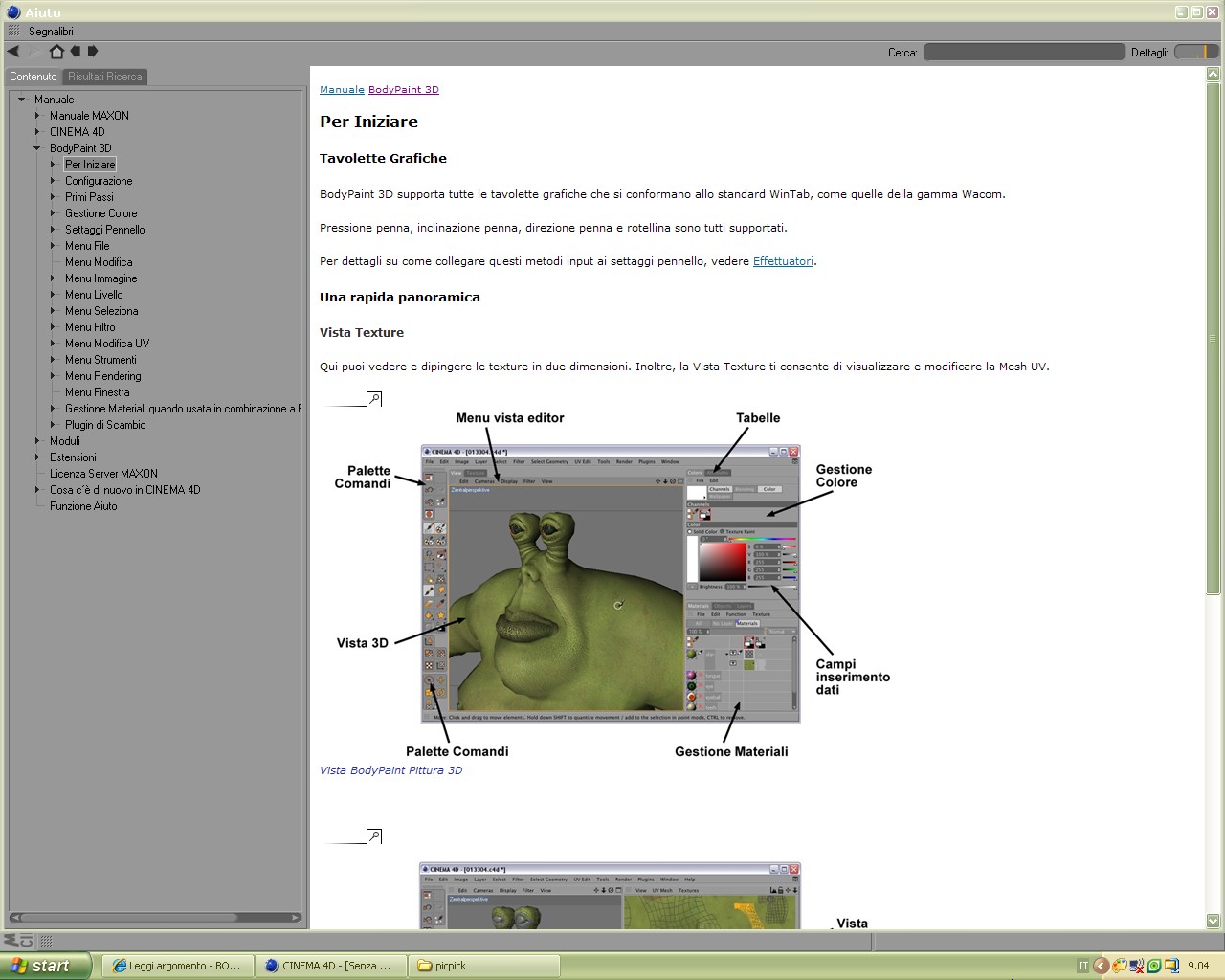Open the help home page icon
The image size is (1225, 980).
[x=56, y=51]
